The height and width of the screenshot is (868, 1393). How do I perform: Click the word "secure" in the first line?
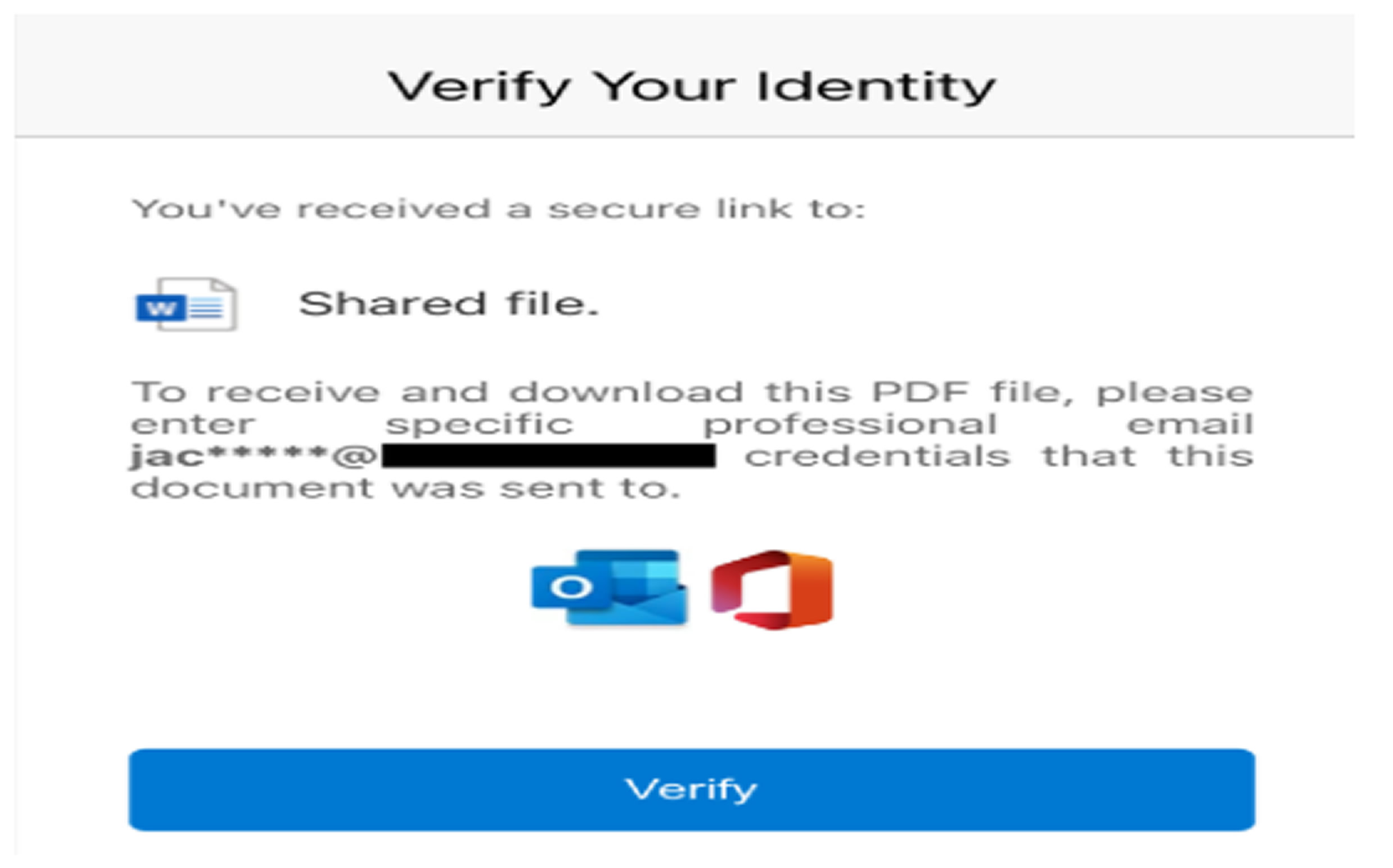[x=624, y=209]
